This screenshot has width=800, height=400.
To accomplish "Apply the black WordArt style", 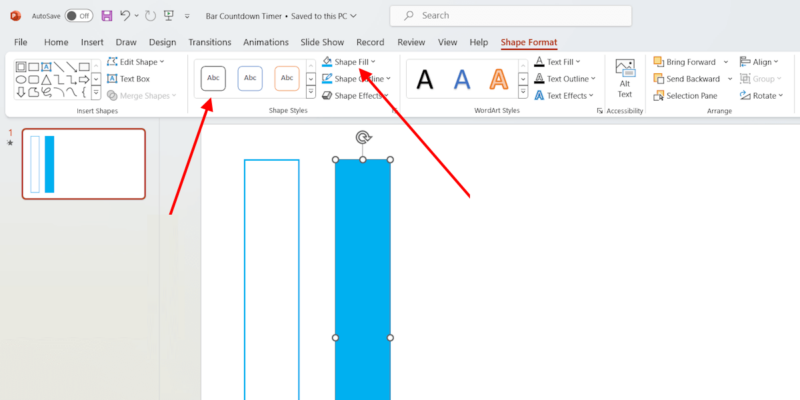I will pyautogui.click(x=424, y=80).
